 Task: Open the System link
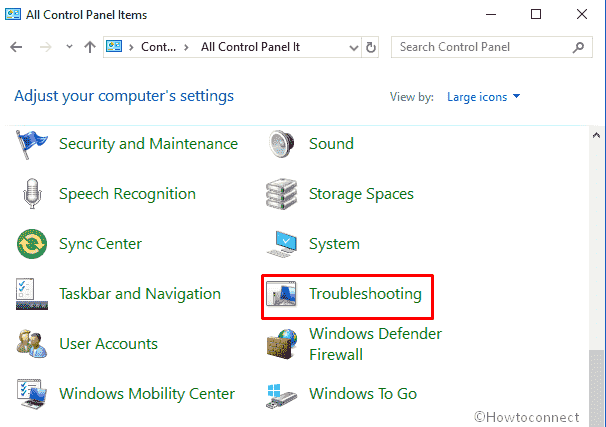coord(334,244)
